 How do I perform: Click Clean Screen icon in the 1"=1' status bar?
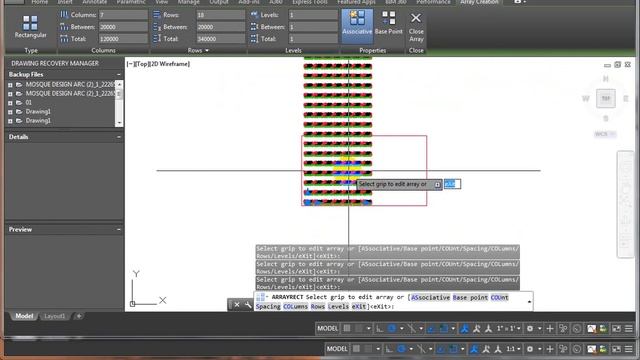pos(616,329)
